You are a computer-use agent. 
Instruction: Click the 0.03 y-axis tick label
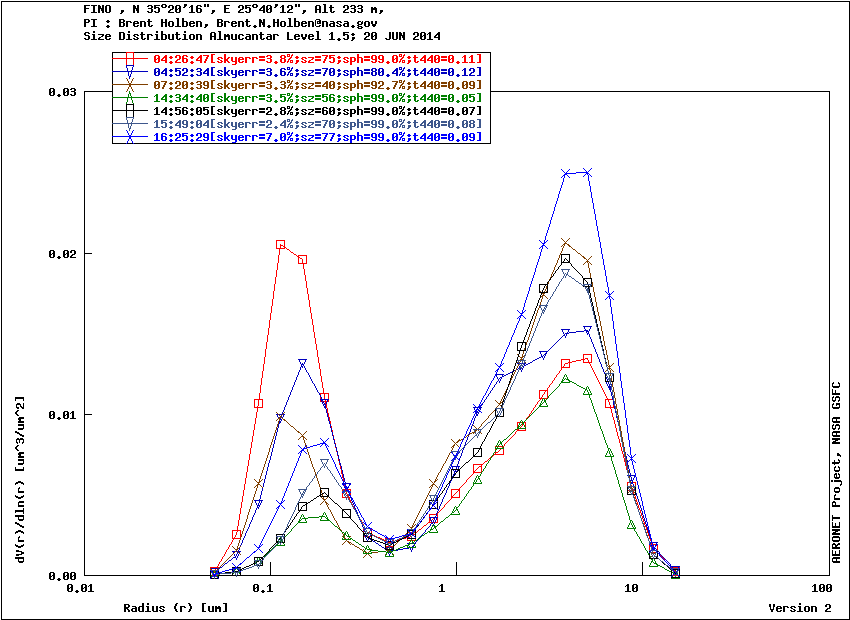coord(64,92)
